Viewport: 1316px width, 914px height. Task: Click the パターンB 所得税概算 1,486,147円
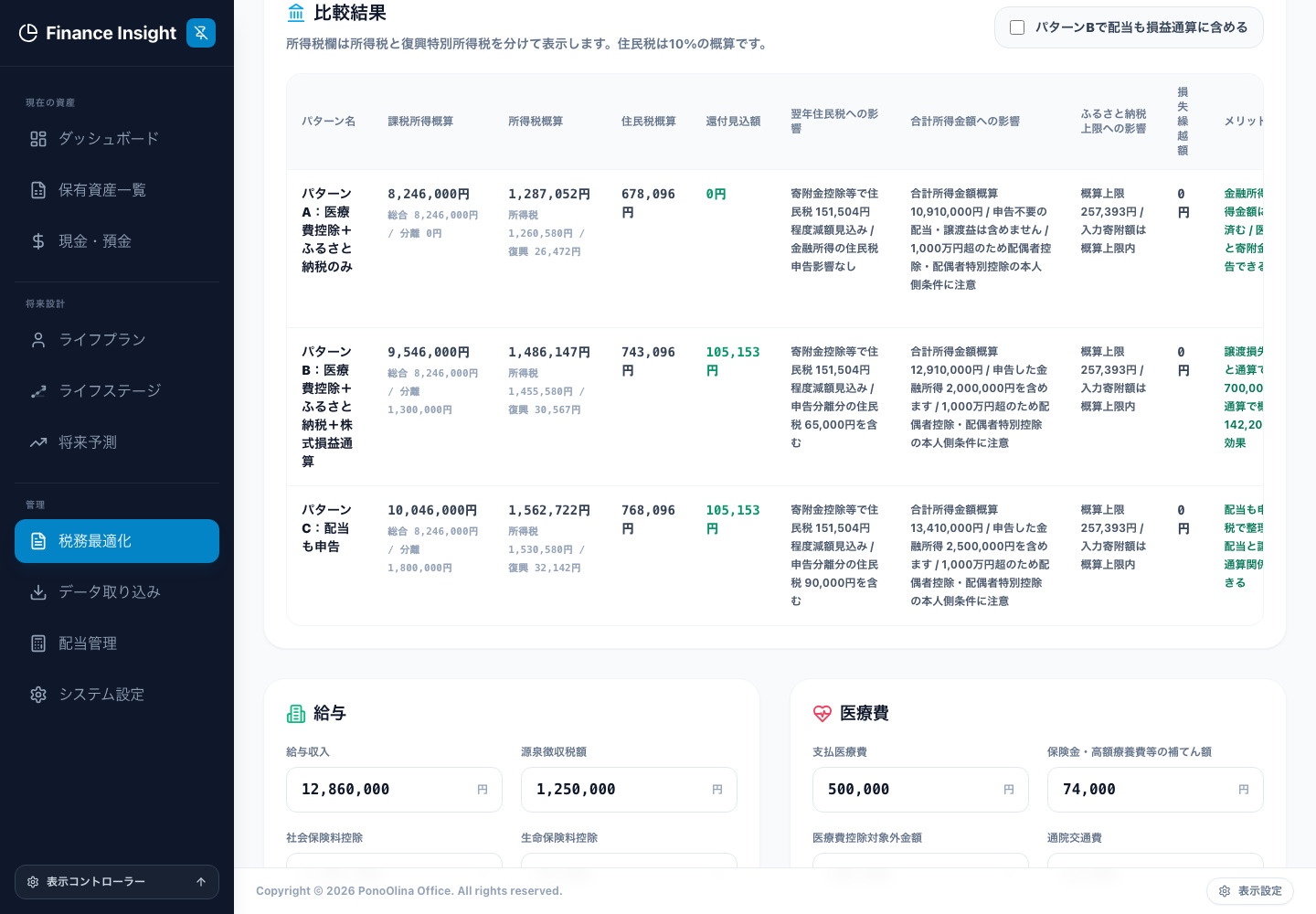tap(549, 353)
